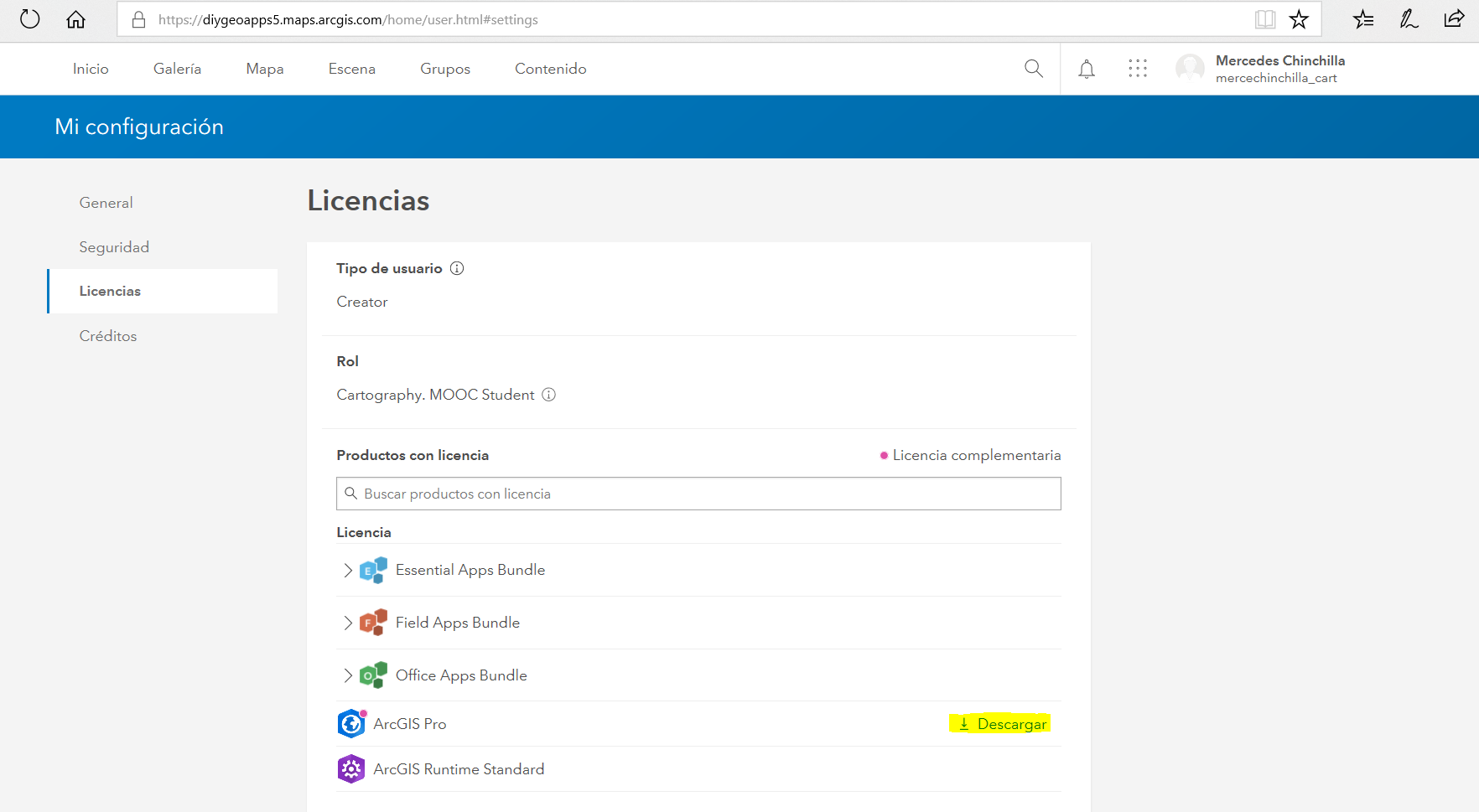Viewport: 1479px width, 812px height.
Task: Click Licencia complementaria legend
Action: point(970,455)
